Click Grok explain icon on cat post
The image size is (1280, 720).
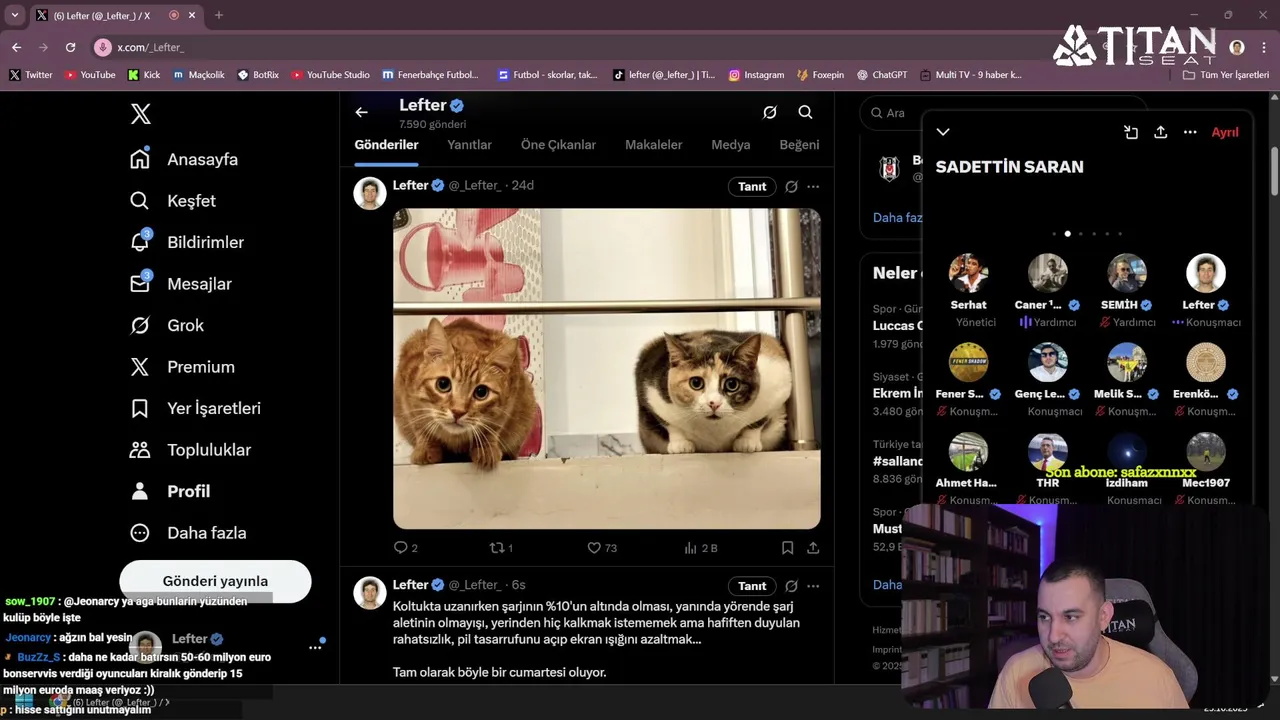coord(791,187)
